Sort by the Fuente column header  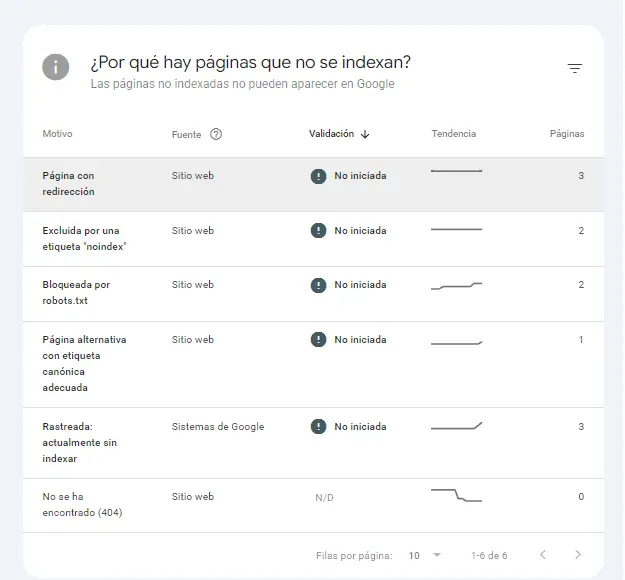(186, 135)
